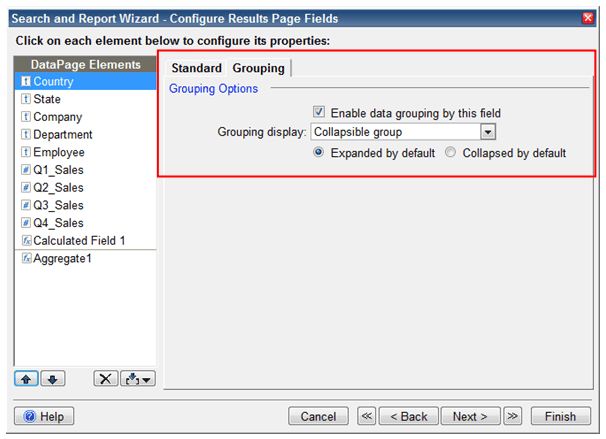Select the Country element in the list
The width and height of the screenshot is (606, 439).
click(x=85, y=81)
